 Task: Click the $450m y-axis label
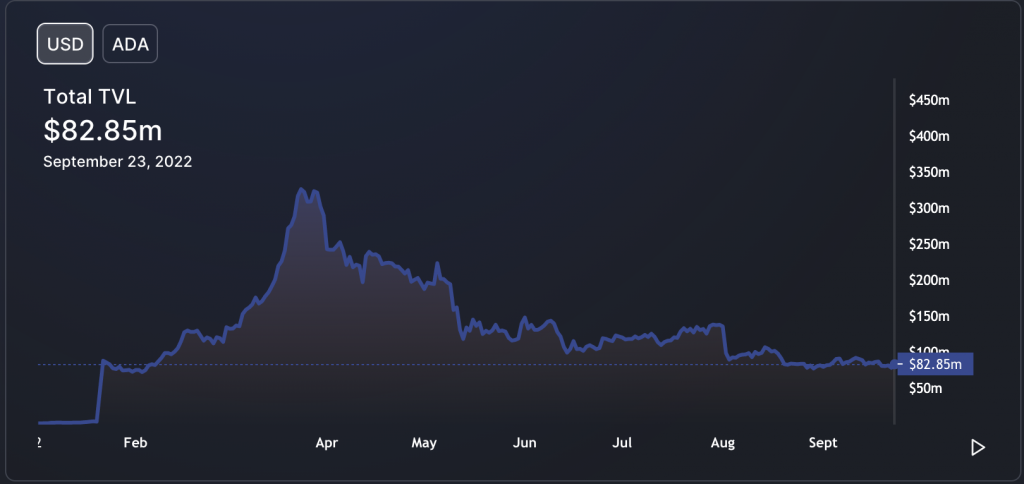pyautogui.click(x=929, y=101)
